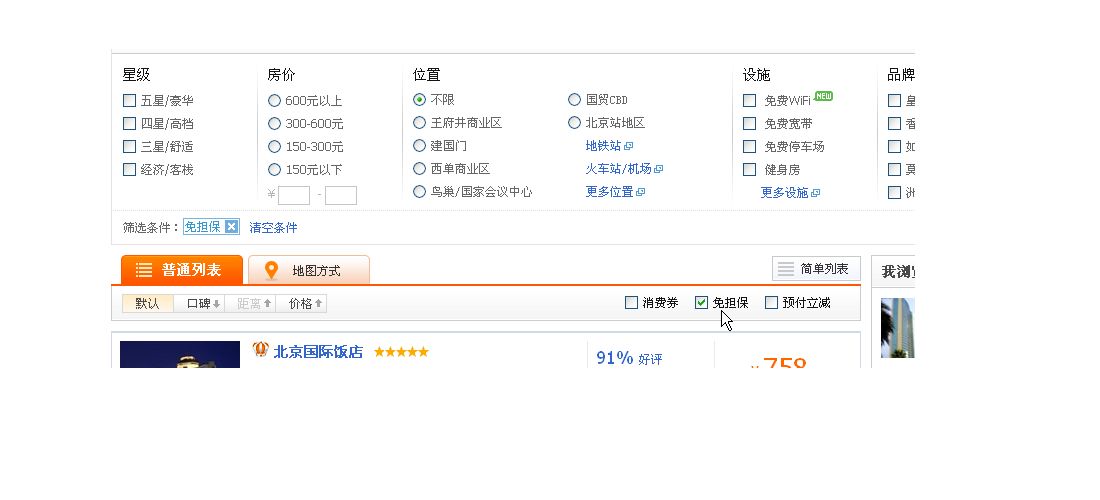
Task: Click the crown badge beside 北京国际饭店
Action: click(261, 349)
